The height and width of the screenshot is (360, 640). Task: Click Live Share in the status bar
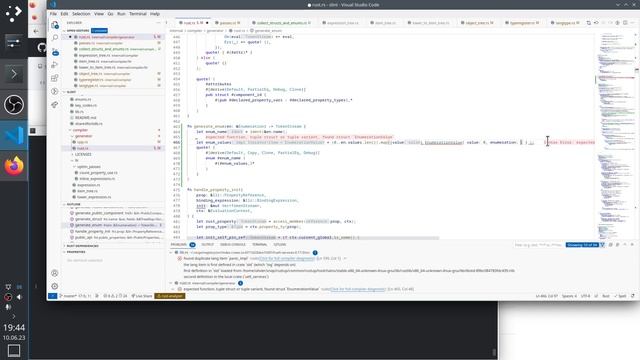click(142, 296)
